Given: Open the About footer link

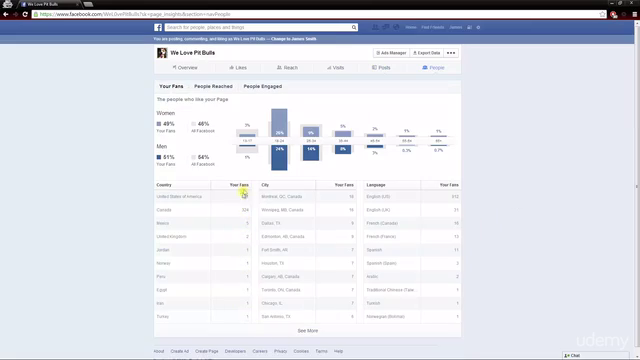Looking at the screenshot, I should click(159, 351).
